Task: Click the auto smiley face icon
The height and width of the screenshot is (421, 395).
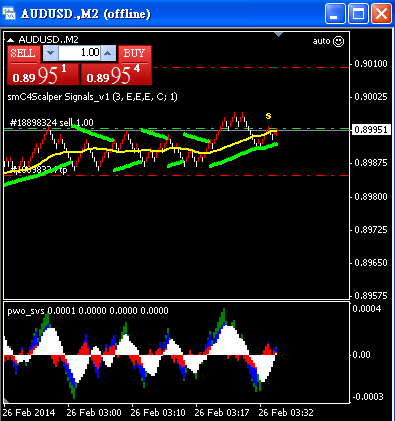Action: pyautogui.click(x=338, y=41)
